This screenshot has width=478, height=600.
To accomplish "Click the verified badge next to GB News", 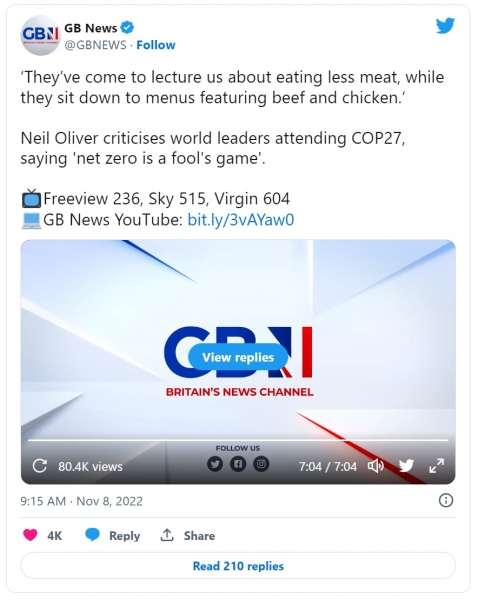I will tap(127, 28).
